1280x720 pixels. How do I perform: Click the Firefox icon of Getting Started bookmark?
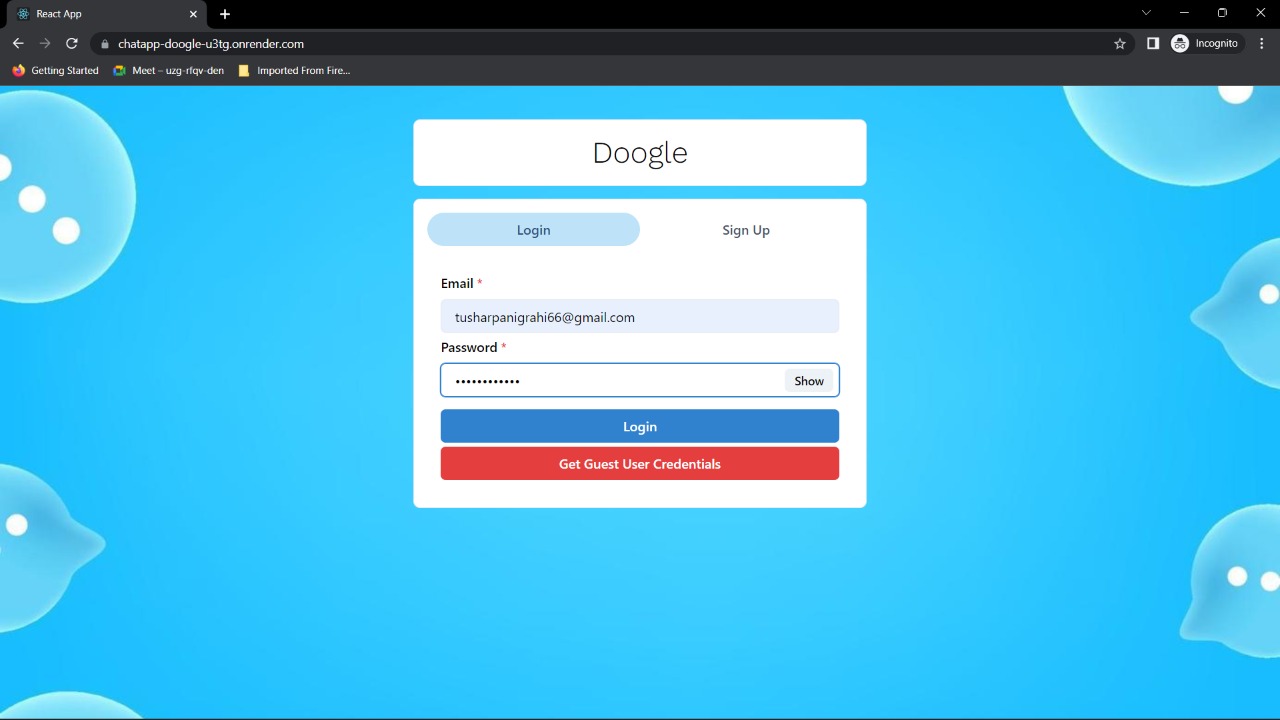[19, 71]
